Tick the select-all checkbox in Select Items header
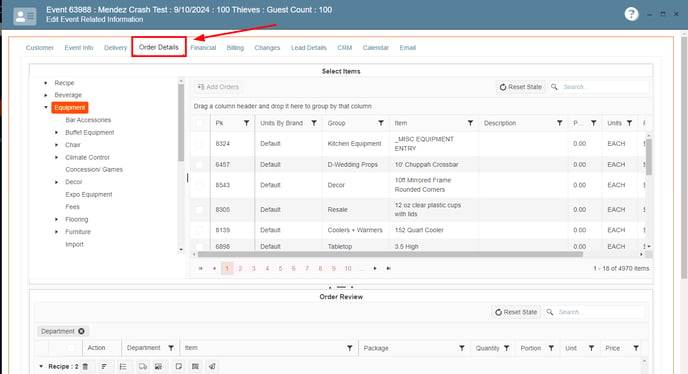Image resolution: width=688 pixels, height=374 pixels. pos(199,123)
